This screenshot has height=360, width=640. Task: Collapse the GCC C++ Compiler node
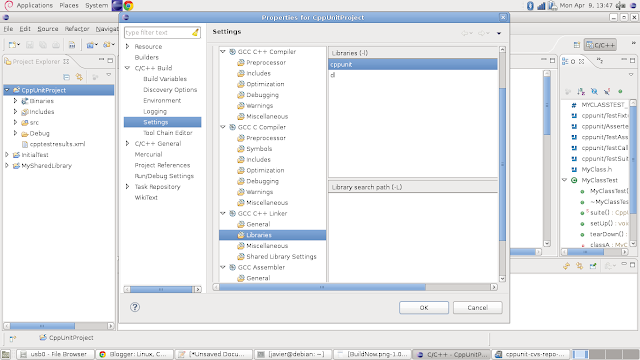[223, 52]
